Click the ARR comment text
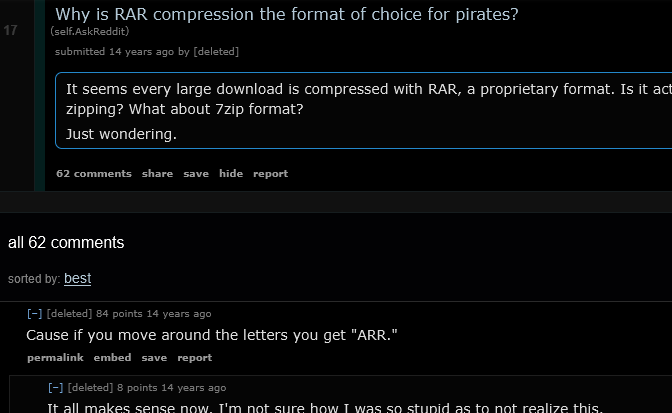This screenshot has width=672, height=413. point(211,335)
